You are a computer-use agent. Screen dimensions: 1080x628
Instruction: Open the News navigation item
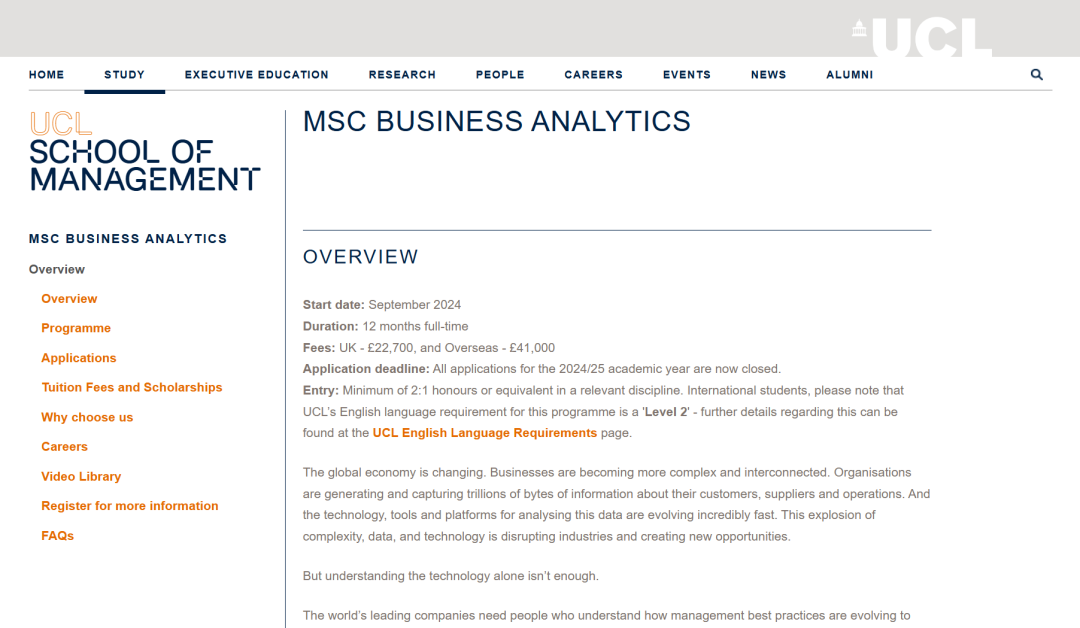[769, 74]
